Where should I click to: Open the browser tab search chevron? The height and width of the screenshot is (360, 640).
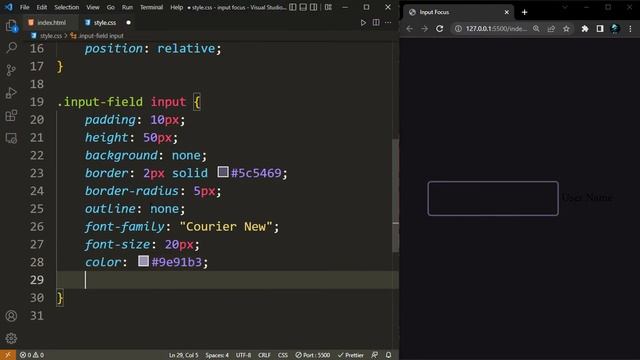565,7
